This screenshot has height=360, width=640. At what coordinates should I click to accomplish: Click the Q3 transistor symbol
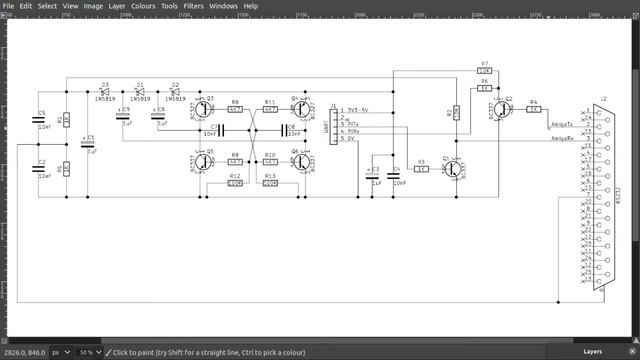203,109
